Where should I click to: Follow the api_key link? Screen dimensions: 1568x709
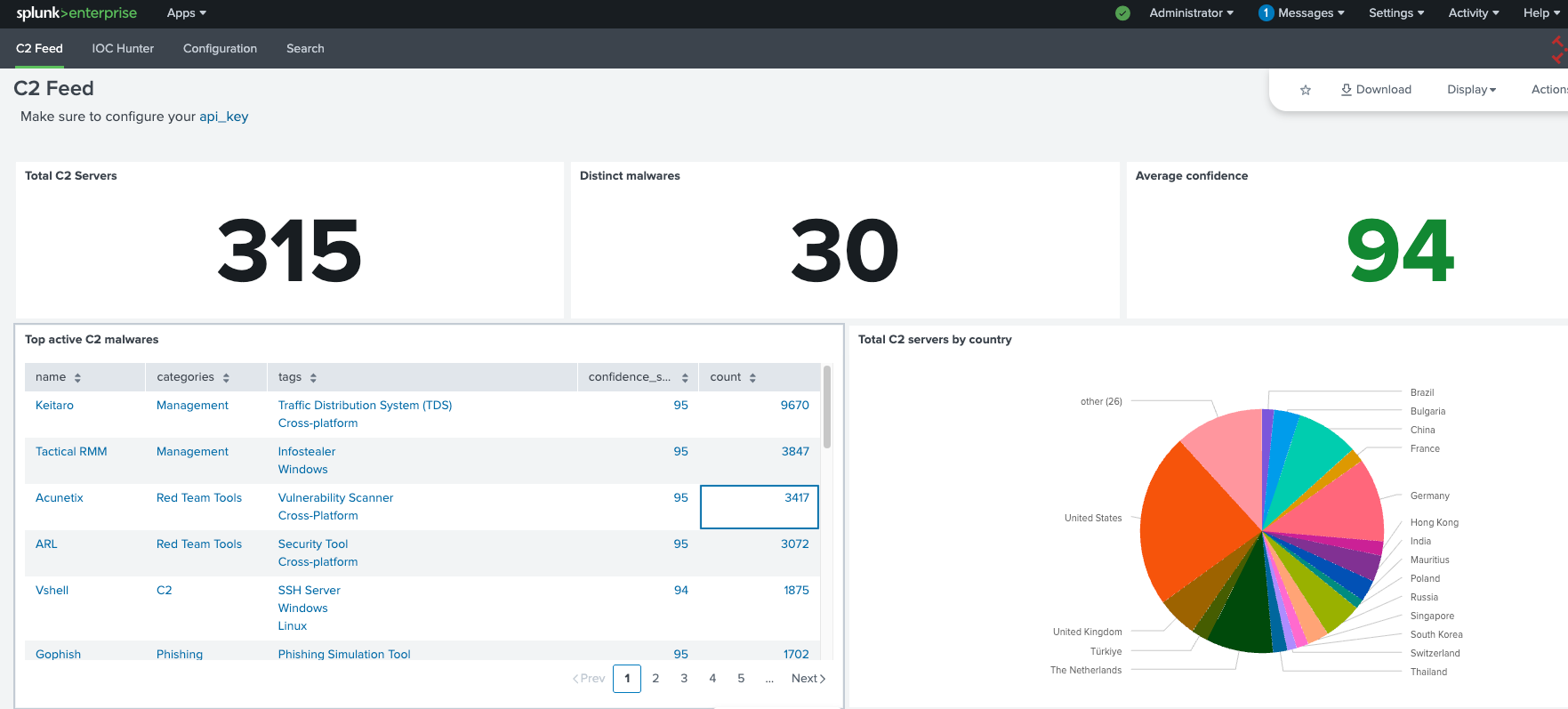coord(223,117)
